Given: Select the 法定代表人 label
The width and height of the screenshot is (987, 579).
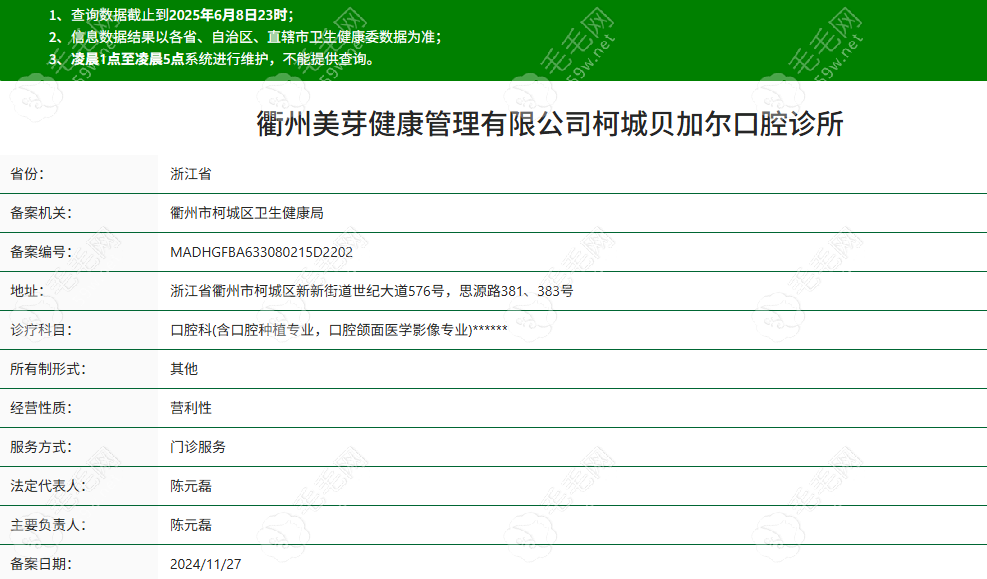Looking at the screenshot, I should [x=48, y=486].
